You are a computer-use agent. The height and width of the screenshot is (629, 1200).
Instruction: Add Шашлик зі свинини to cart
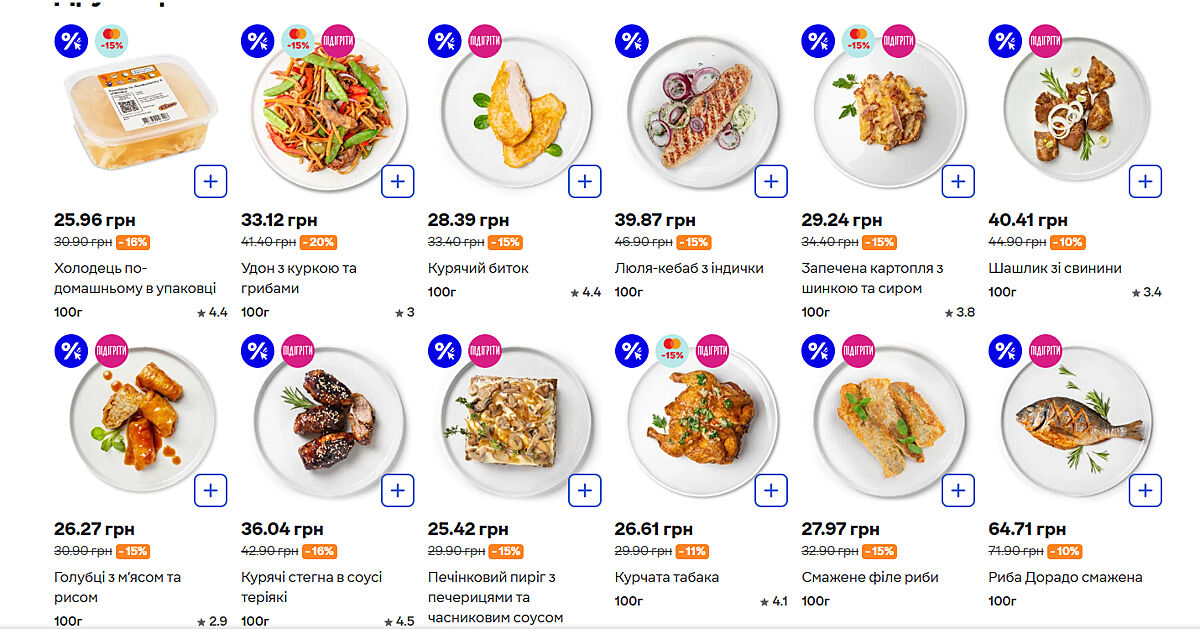click(1145, 182)
